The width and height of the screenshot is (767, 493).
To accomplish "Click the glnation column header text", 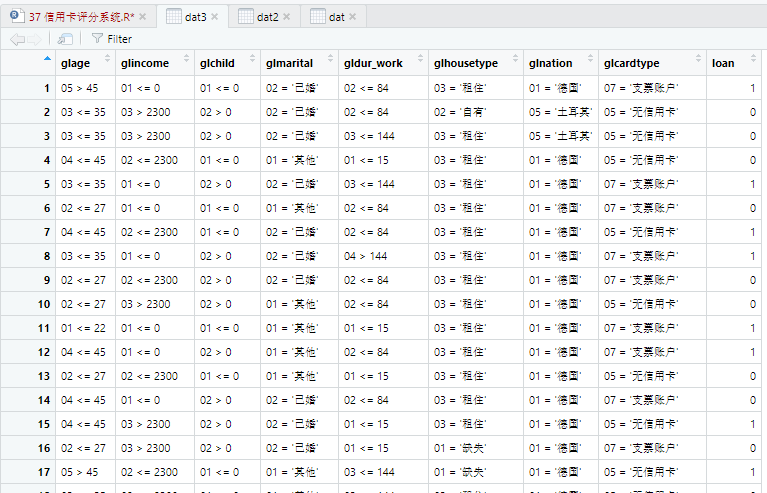I will (x=550, y=64).
